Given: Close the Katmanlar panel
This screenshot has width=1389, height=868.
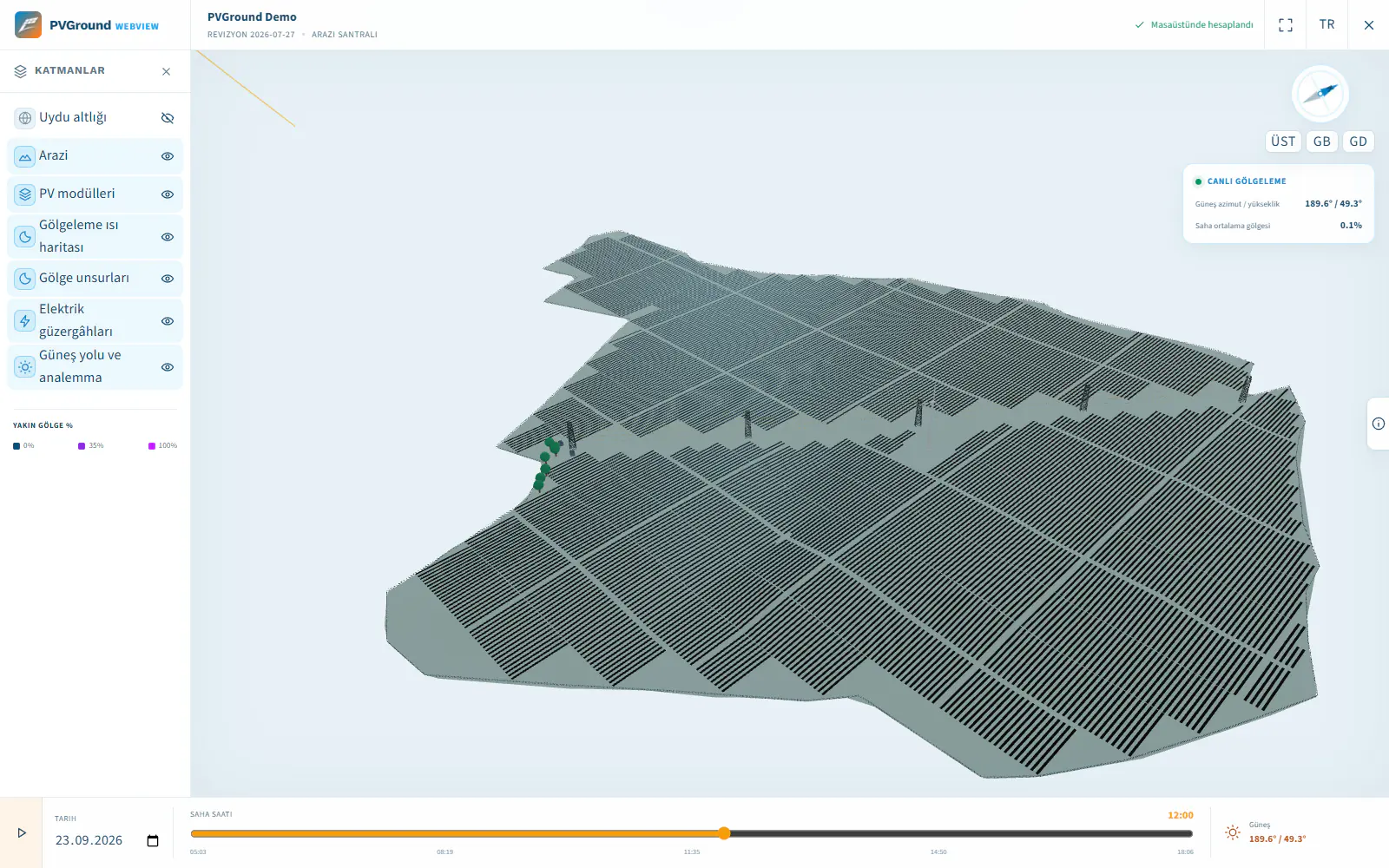Looking at the screenshot, I should point(166,71).
